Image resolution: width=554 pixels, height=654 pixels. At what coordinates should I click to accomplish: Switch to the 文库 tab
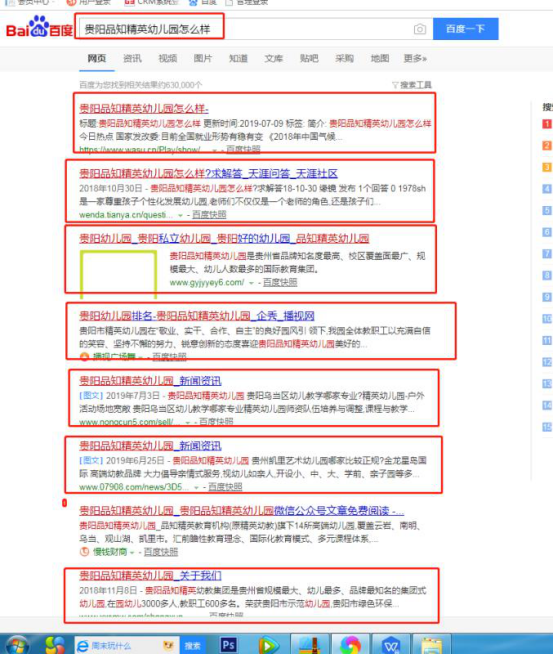click(274, 58)
